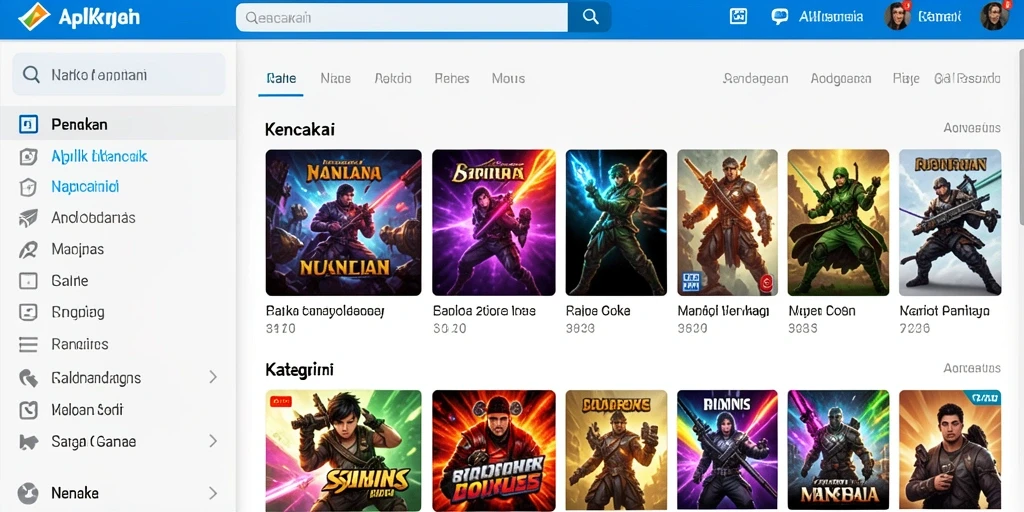The height and width of the screenshot is (512, 1024).
Task: Open the Mıyen Coşn game thumbnail
Action: tap(838, 223)
